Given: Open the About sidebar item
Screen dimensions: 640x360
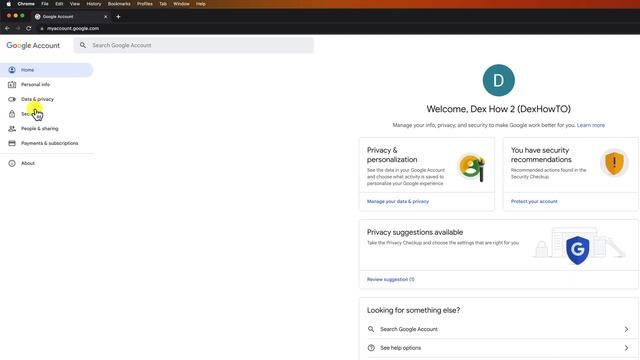Looking at the screenshot, I should [28, 163].
